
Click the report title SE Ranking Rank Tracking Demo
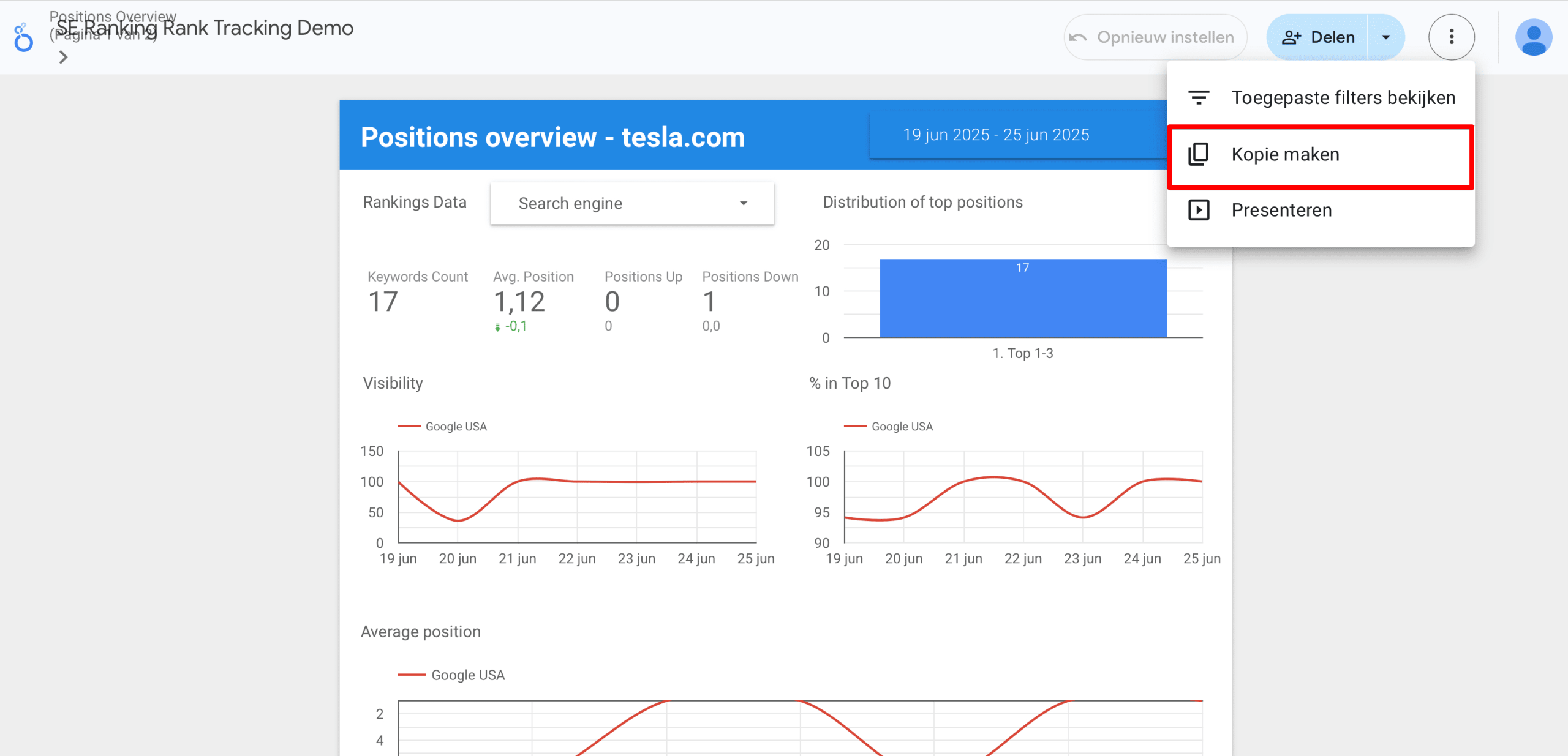click(205, 28)
